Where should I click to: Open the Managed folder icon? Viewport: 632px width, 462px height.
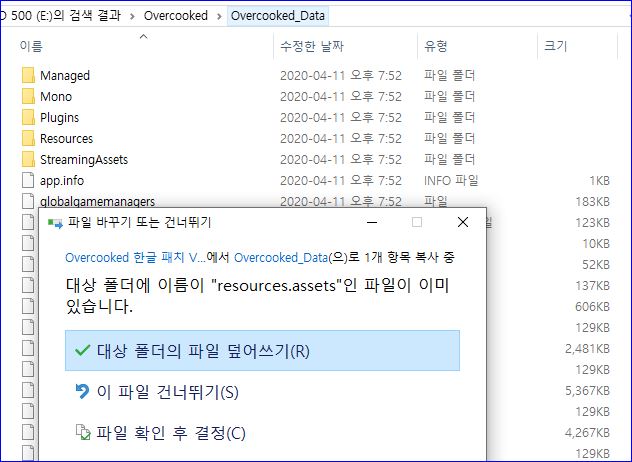click(x=28, y=75)
